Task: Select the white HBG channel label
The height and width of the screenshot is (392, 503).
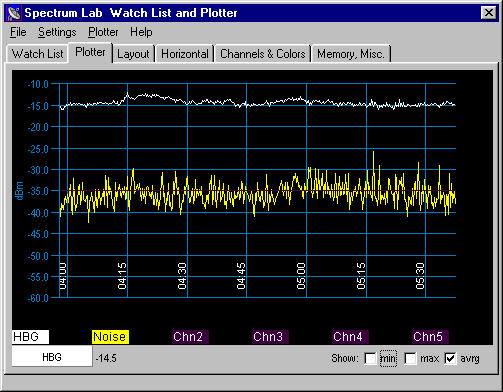Action: coord(30,337)
